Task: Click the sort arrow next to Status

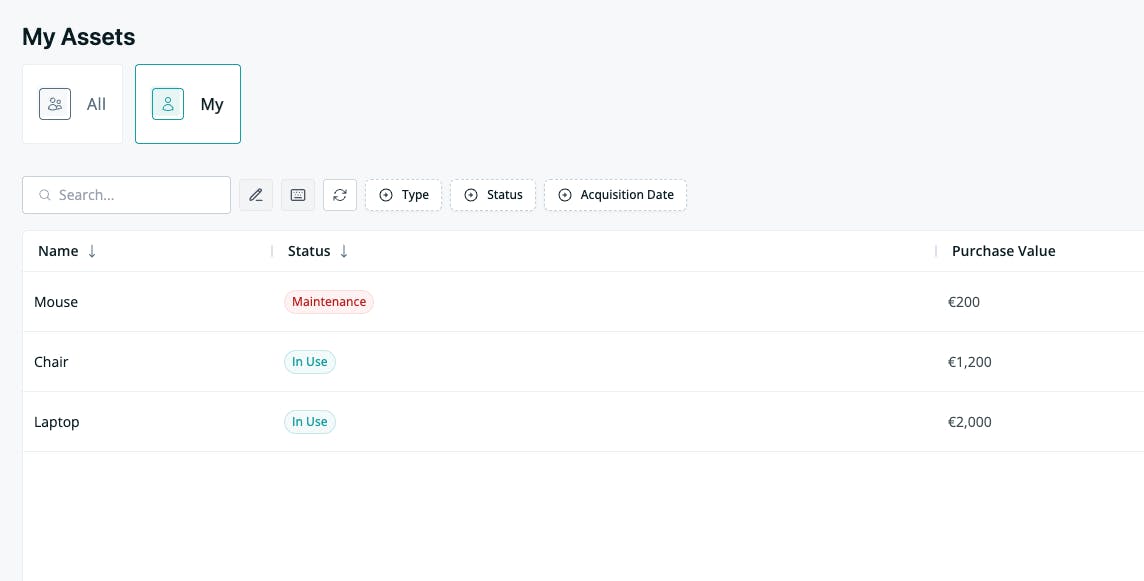Action: click(344, 251)
